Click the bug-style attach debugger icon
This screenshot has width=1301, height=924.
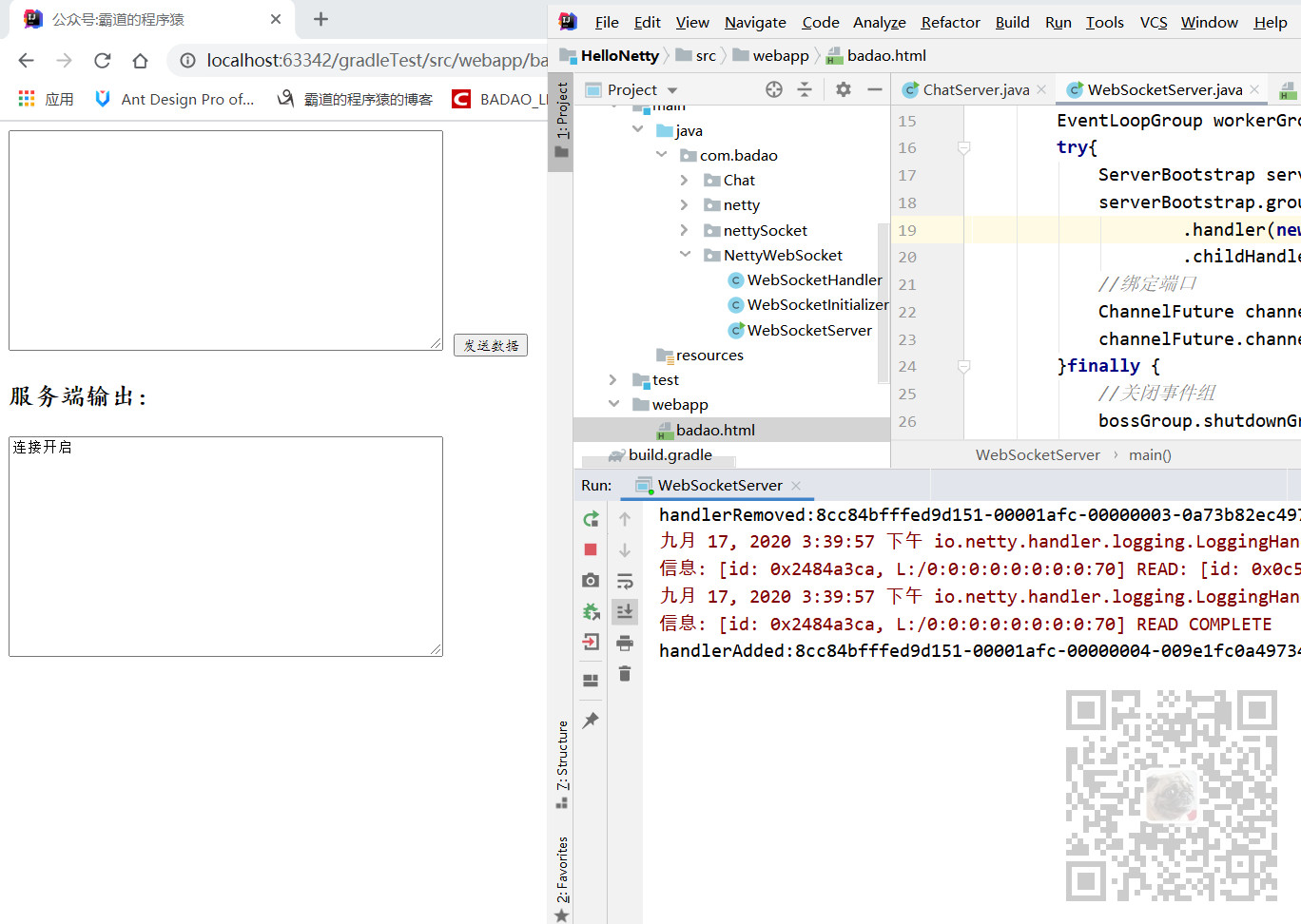coord(591,611)
